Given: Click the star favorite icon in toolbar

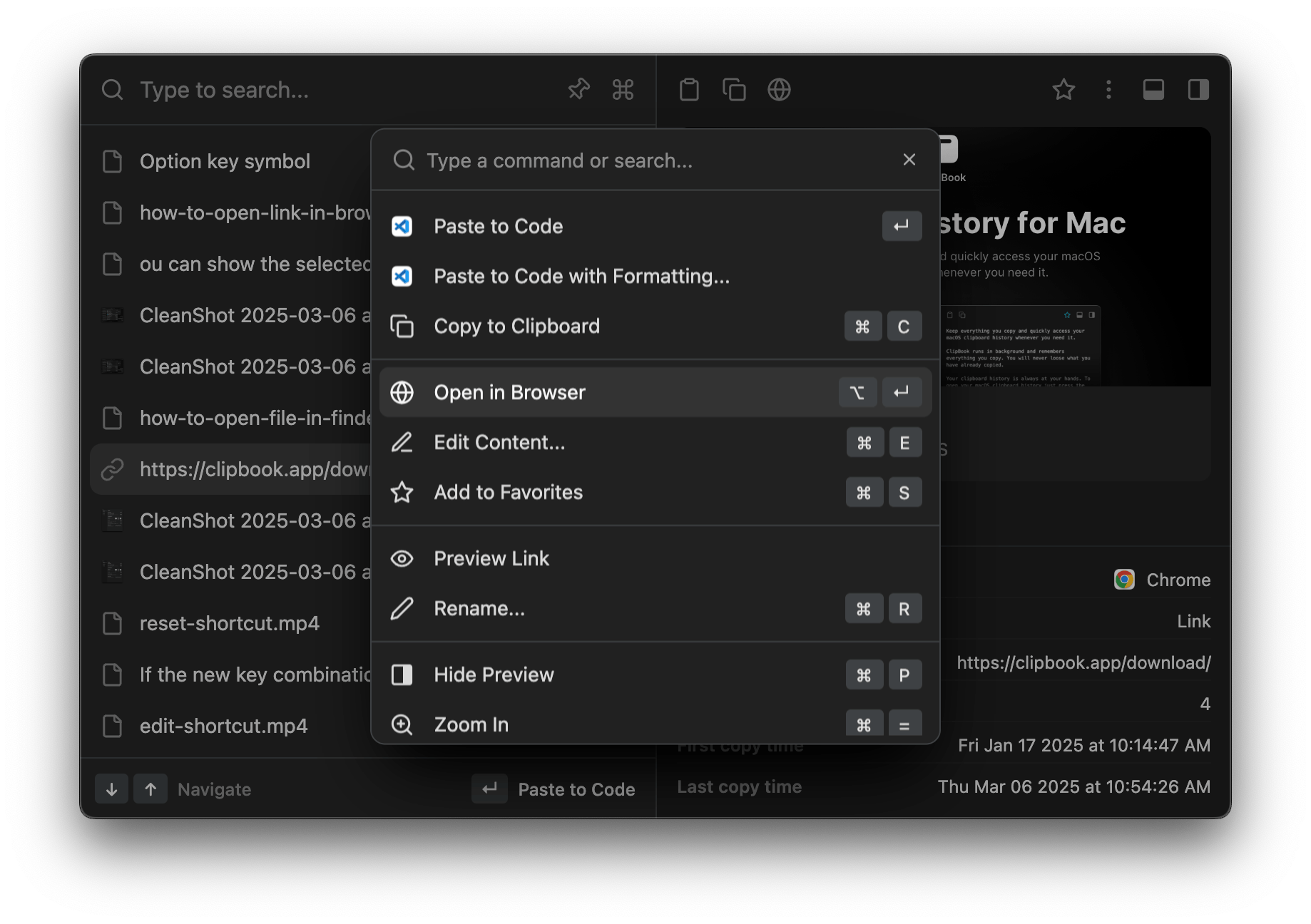Looking at the screenshot, I should coord(1063,90).
